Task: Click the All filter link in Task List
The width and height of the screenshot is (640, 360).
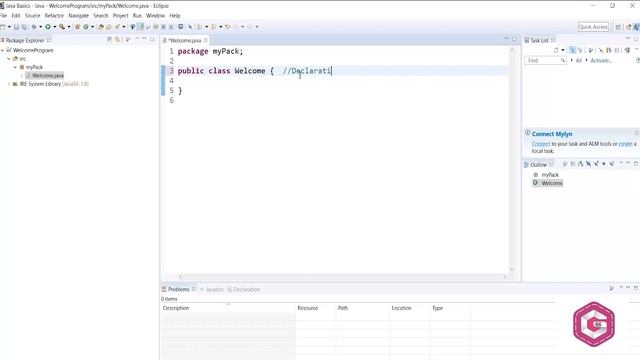Action: 579,60
